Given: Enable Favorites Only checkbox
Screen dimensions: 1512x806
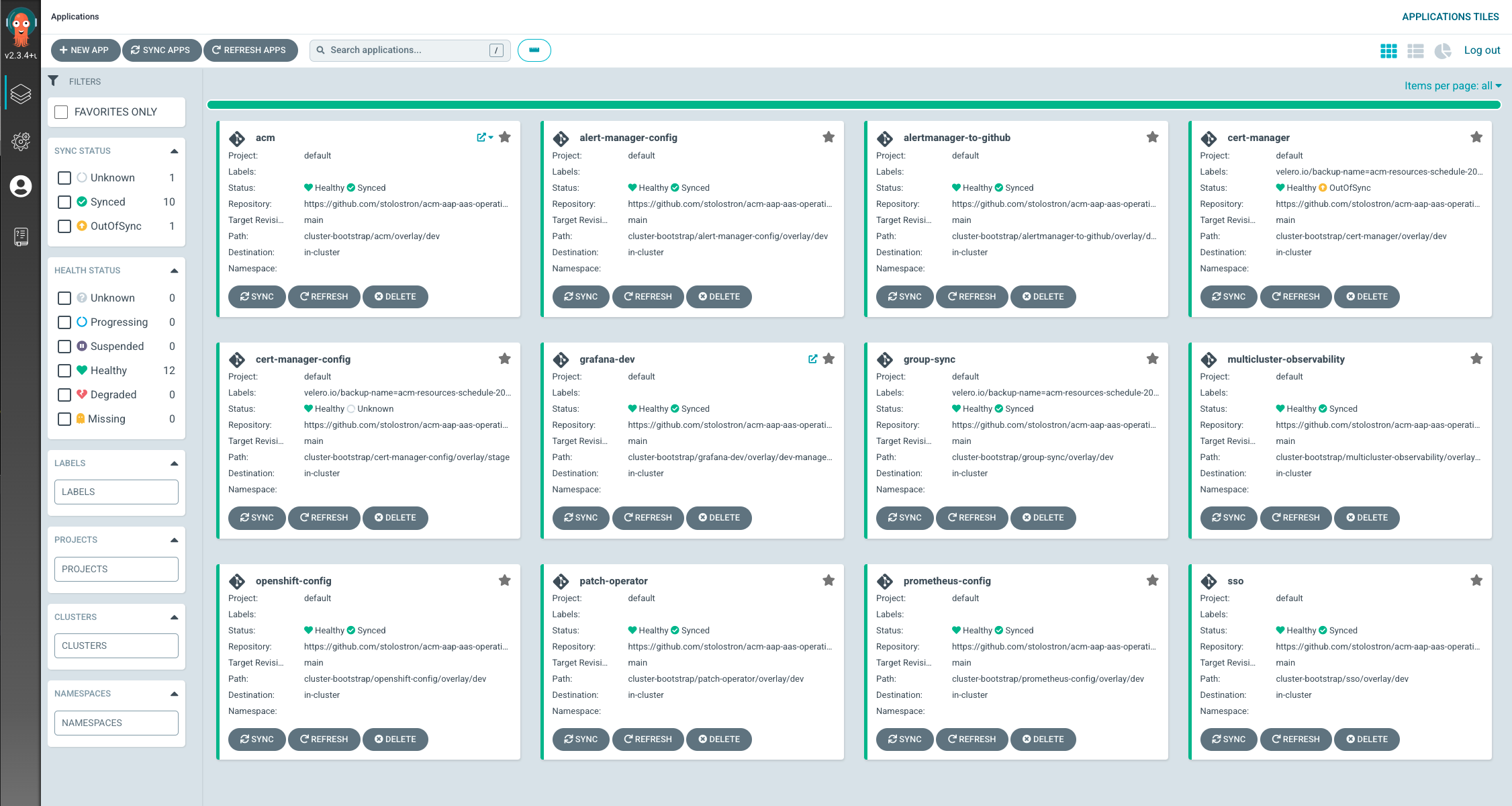Looking at the screenshot, I should [x=61, y=112].
